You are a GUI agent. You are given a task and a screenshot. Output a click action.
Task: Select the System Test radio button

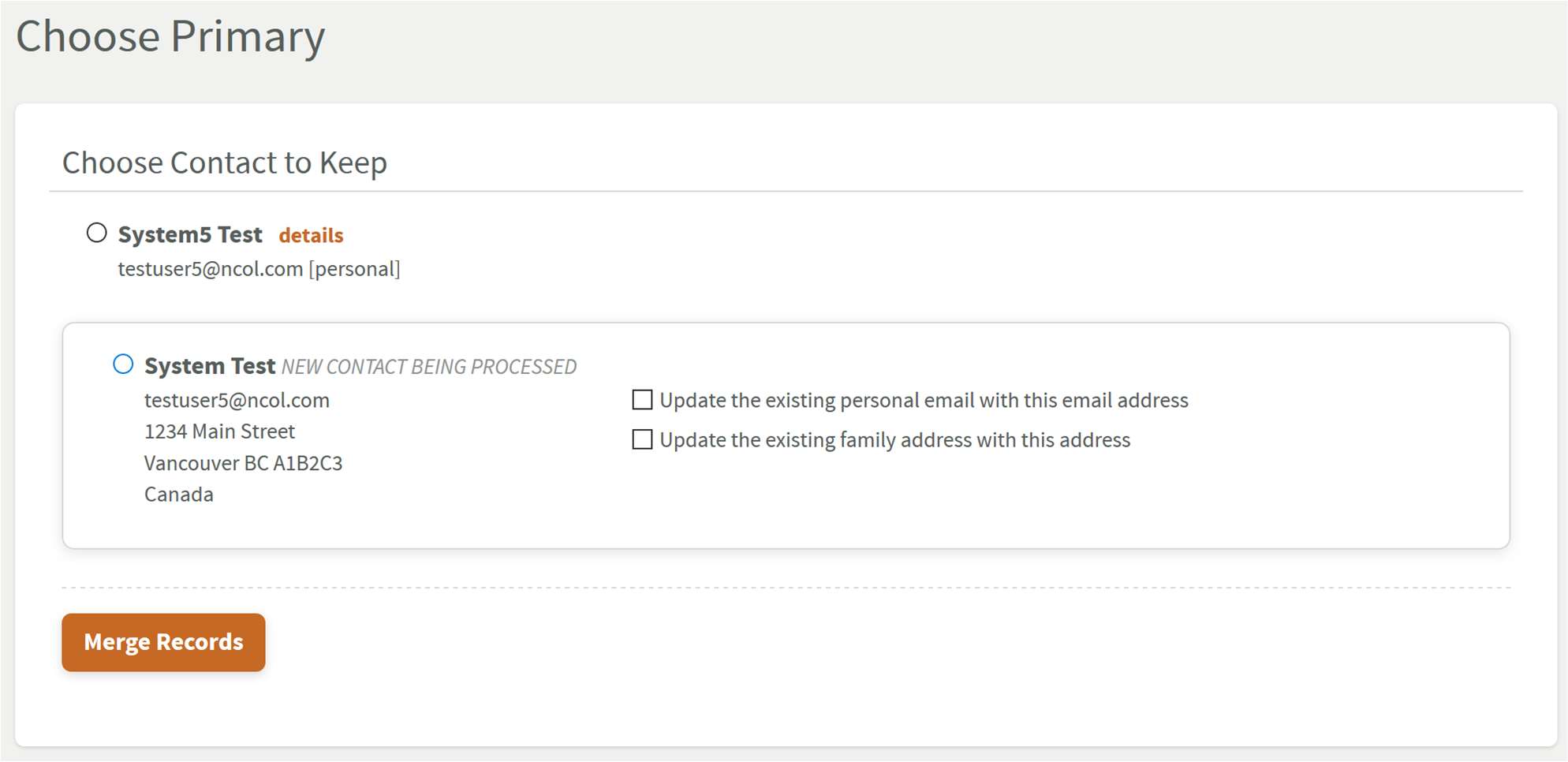click(x=123, y=364)
